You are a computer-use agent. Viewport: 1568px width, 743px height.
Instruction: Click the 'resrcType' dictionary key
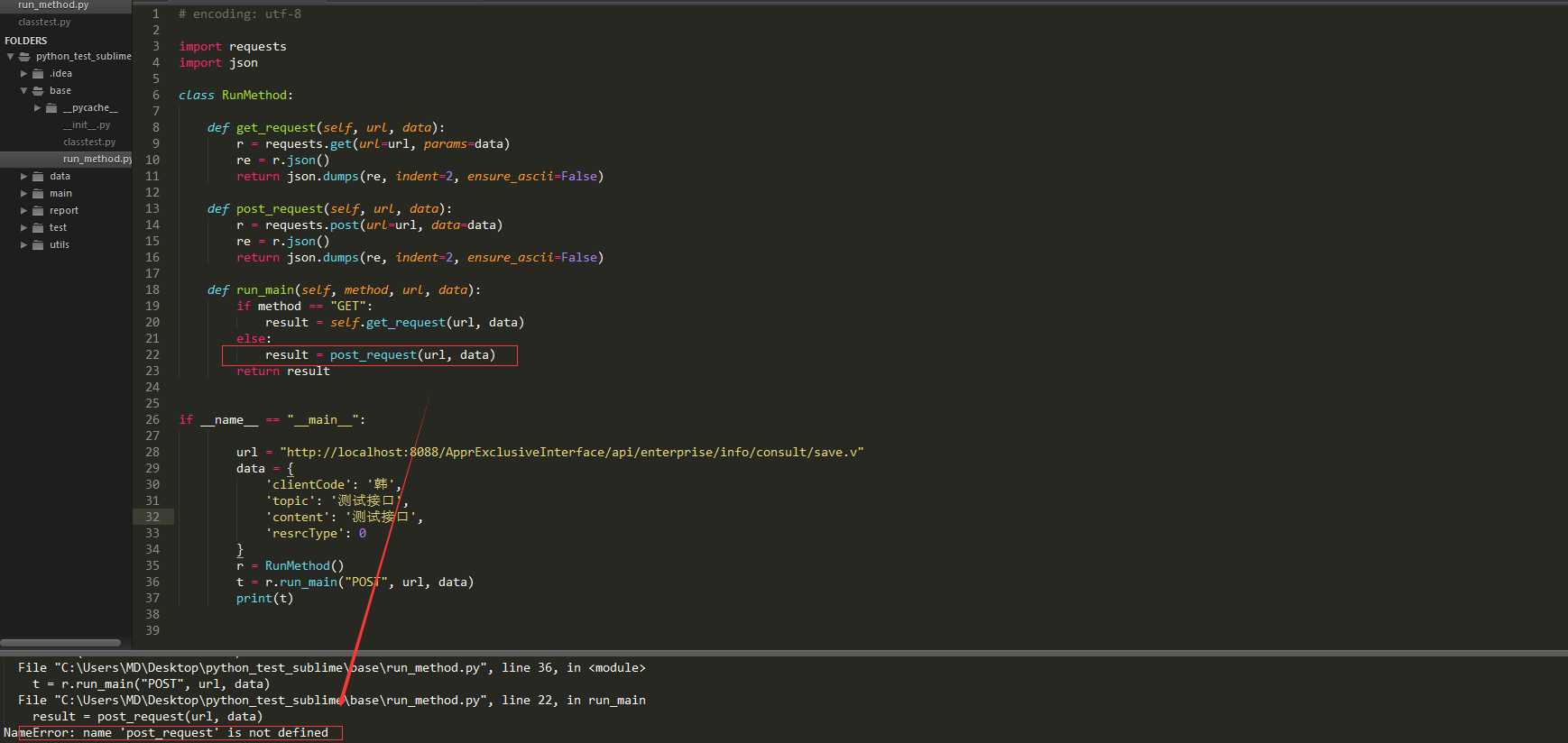[x=305, y=534]
